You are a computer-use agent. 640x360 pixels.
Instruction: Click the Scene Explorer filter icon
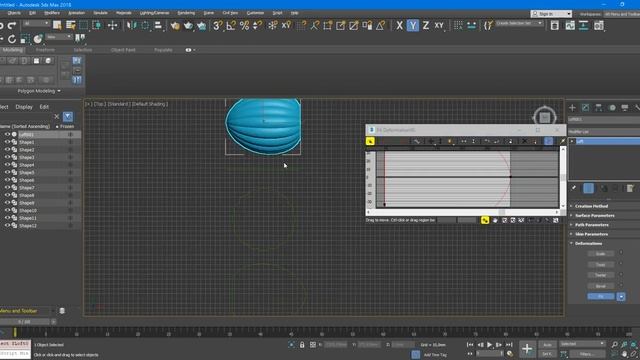(x=68, y=117)
